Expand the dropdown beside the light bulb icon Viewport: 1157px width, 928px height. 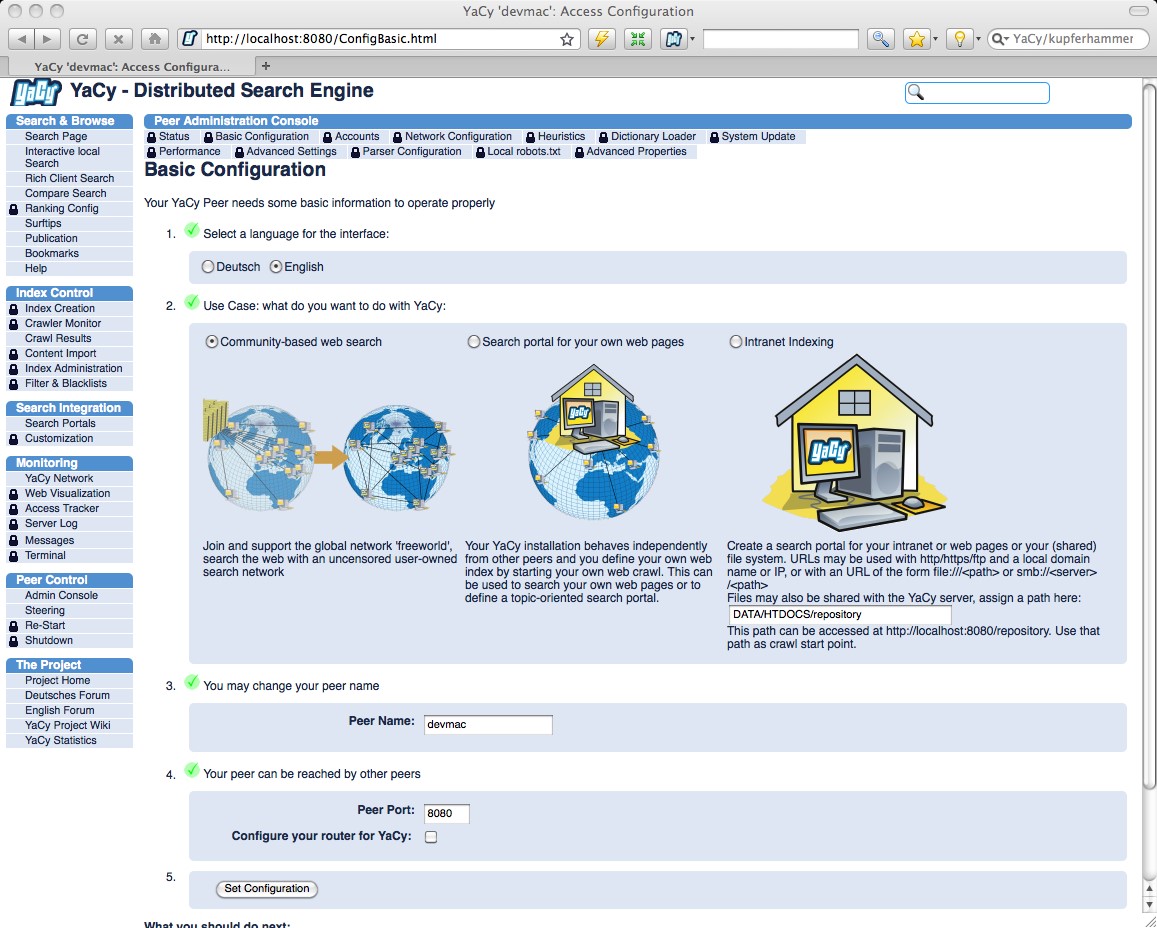pos(978,39)
